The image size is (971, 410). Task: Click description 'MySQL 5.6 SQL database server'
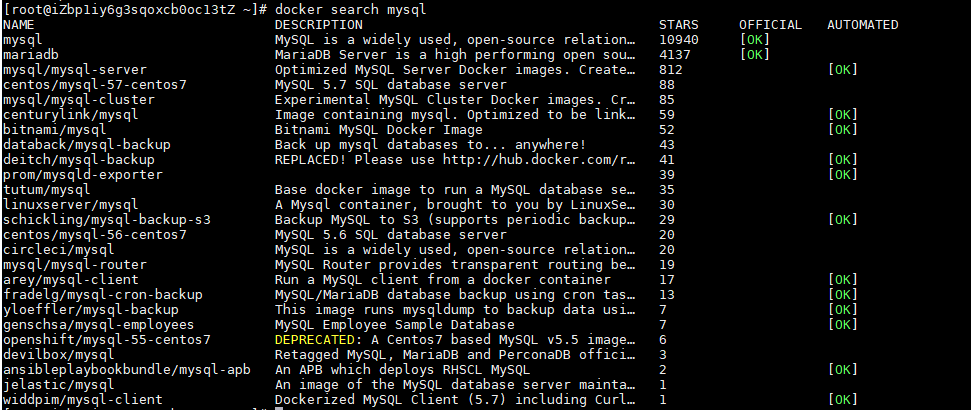pos(391,235)
